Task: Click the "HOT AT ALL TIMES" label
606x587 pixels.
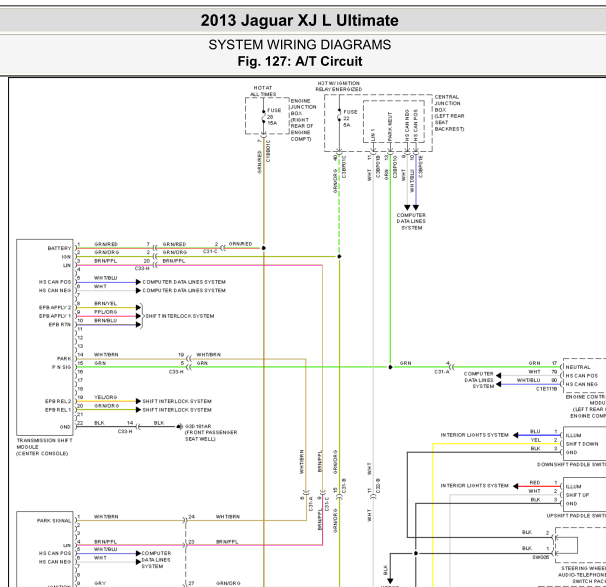Action: pos(263,91)
